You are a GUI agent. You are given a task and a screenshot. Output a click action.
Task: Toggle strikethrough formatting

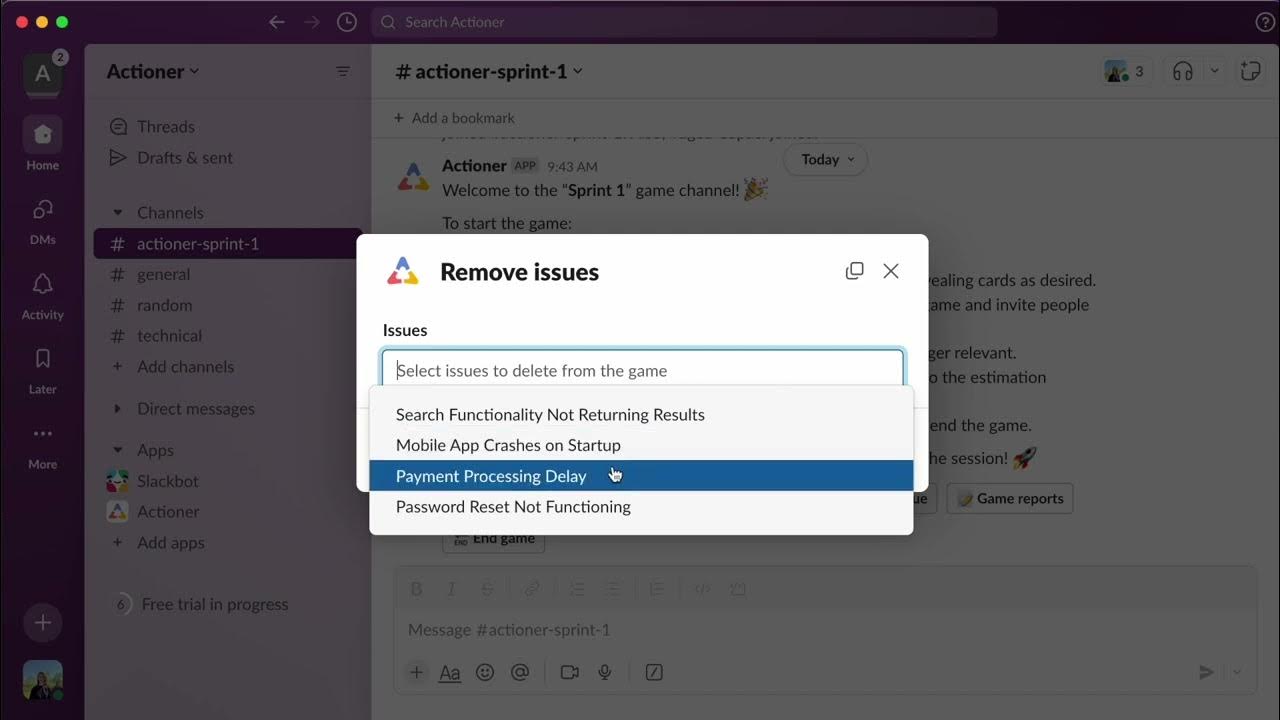pyautogui.click(x=487, y=589)
